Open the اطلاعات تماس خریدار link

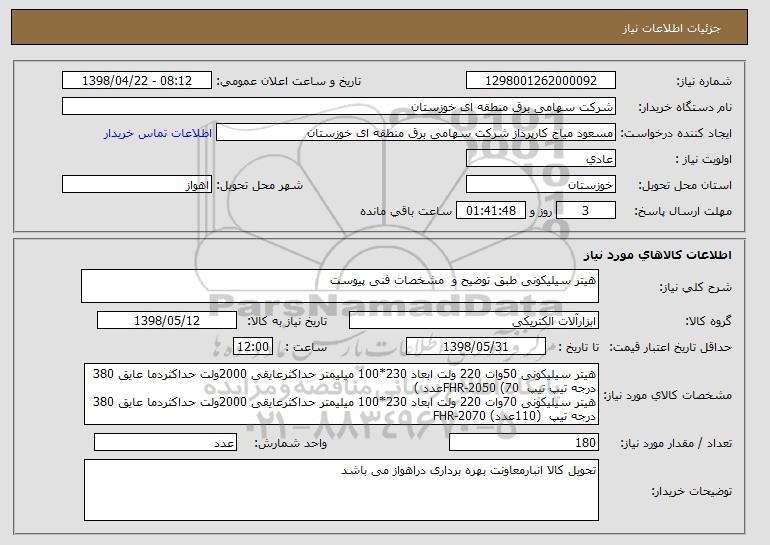[158, 133]
